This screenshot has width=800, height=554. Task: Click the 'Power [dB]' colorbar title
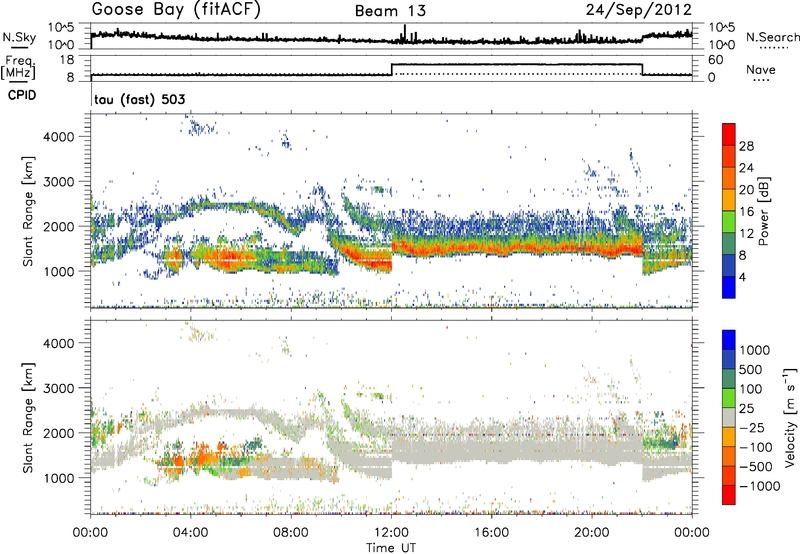click(764, 211)
